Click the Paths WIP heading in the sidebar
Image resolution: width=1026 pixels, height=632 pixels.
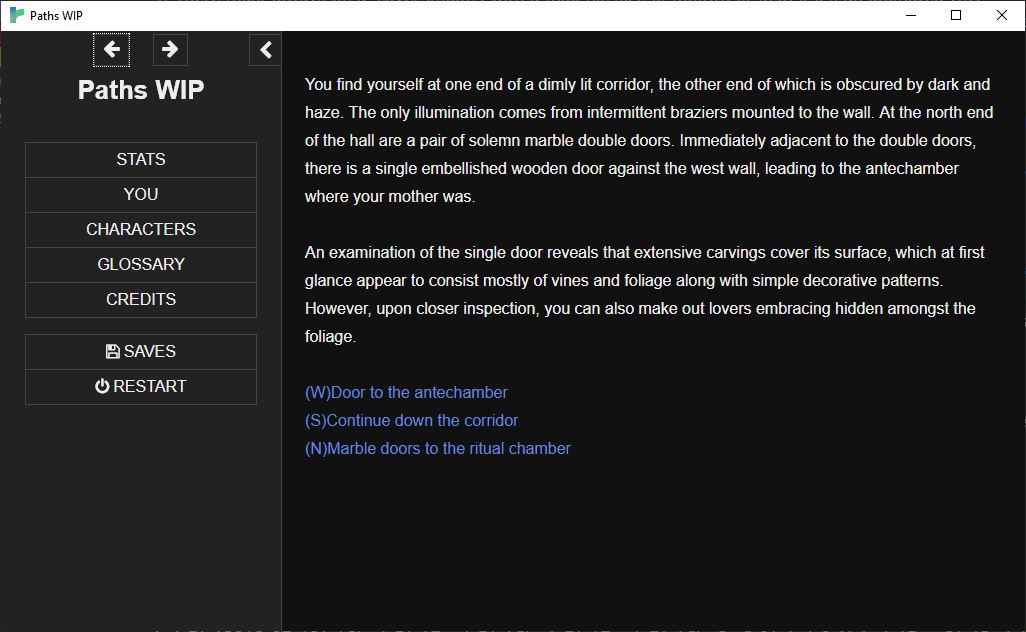140,89
